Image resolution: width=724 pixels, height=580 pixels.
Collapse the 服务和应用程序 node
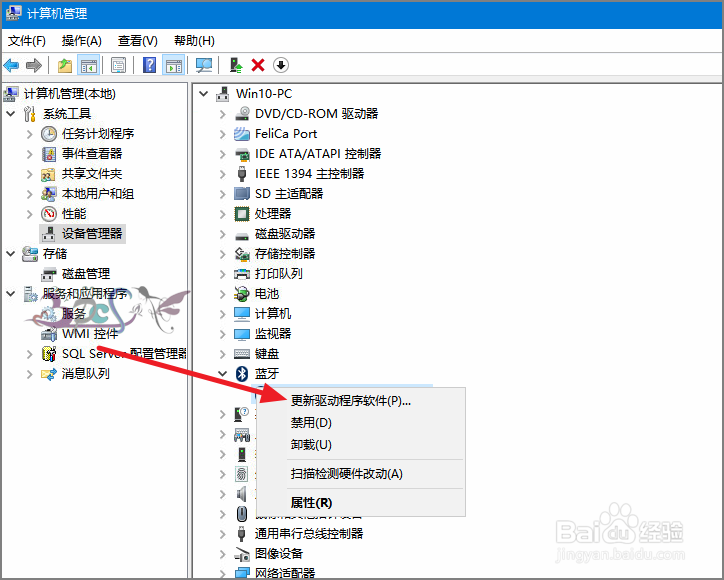(11, 294)
